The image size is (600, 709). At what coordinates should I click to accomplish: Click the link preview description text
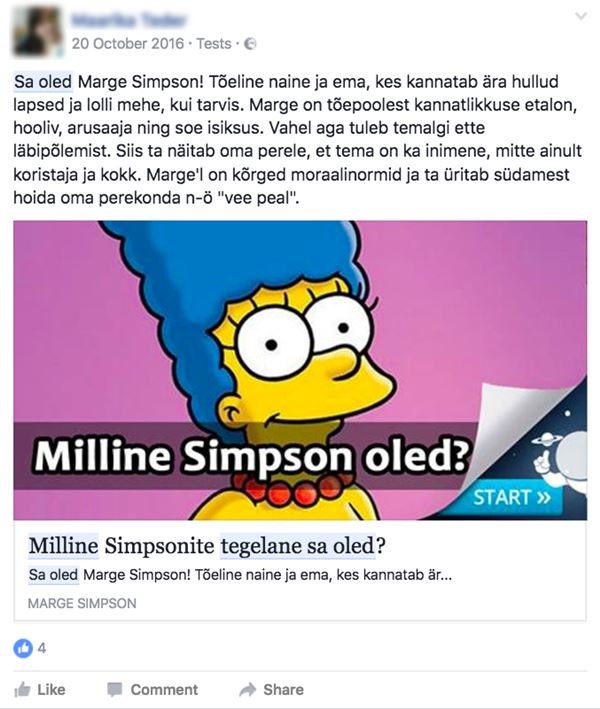point(240,575)
